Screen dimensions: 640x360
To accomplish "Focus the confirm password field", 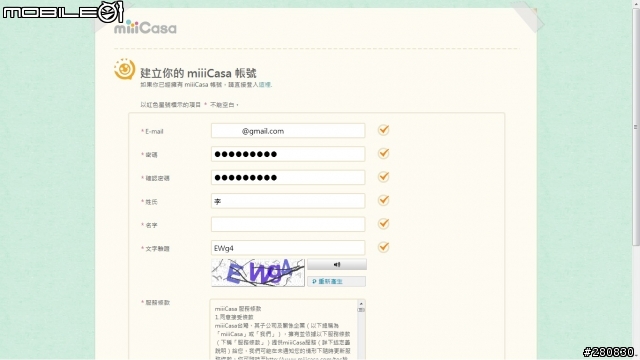I will [x=288, y=178].
